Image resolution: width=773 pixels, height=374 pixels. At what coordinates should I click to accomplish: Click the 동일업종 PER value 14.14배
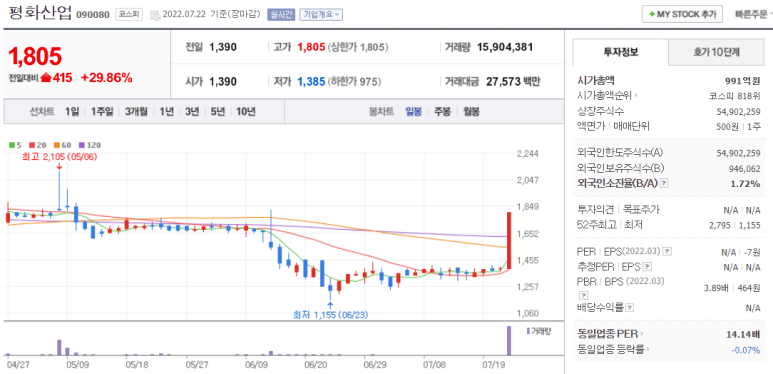click(743, 335)
